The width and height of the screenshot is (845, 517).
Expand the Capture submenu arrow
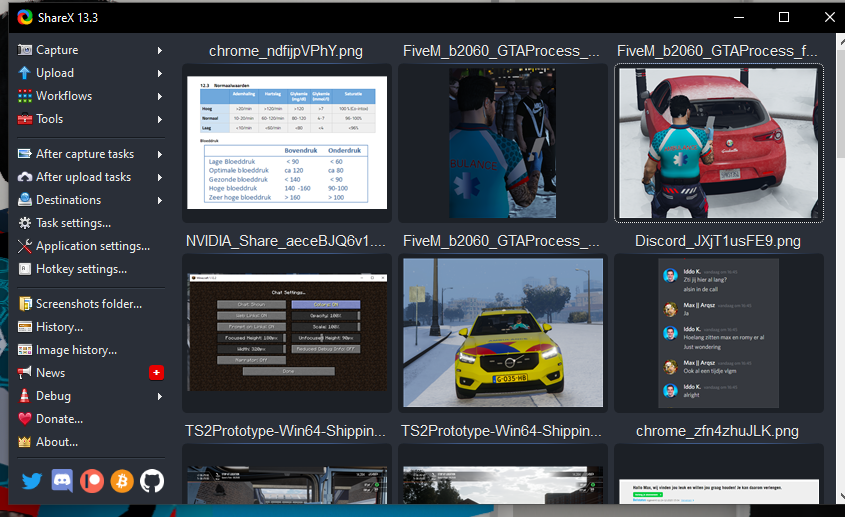click(159, 50)
